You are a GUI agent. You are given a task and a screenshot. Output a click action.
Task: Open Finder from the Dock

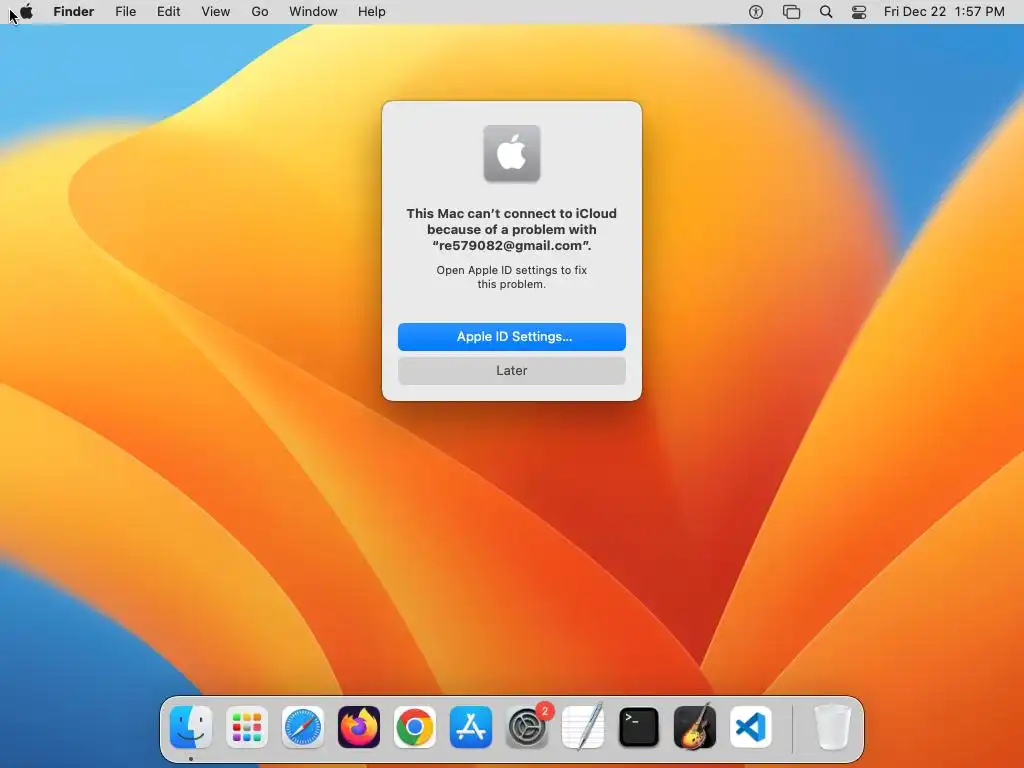[191, 727]
